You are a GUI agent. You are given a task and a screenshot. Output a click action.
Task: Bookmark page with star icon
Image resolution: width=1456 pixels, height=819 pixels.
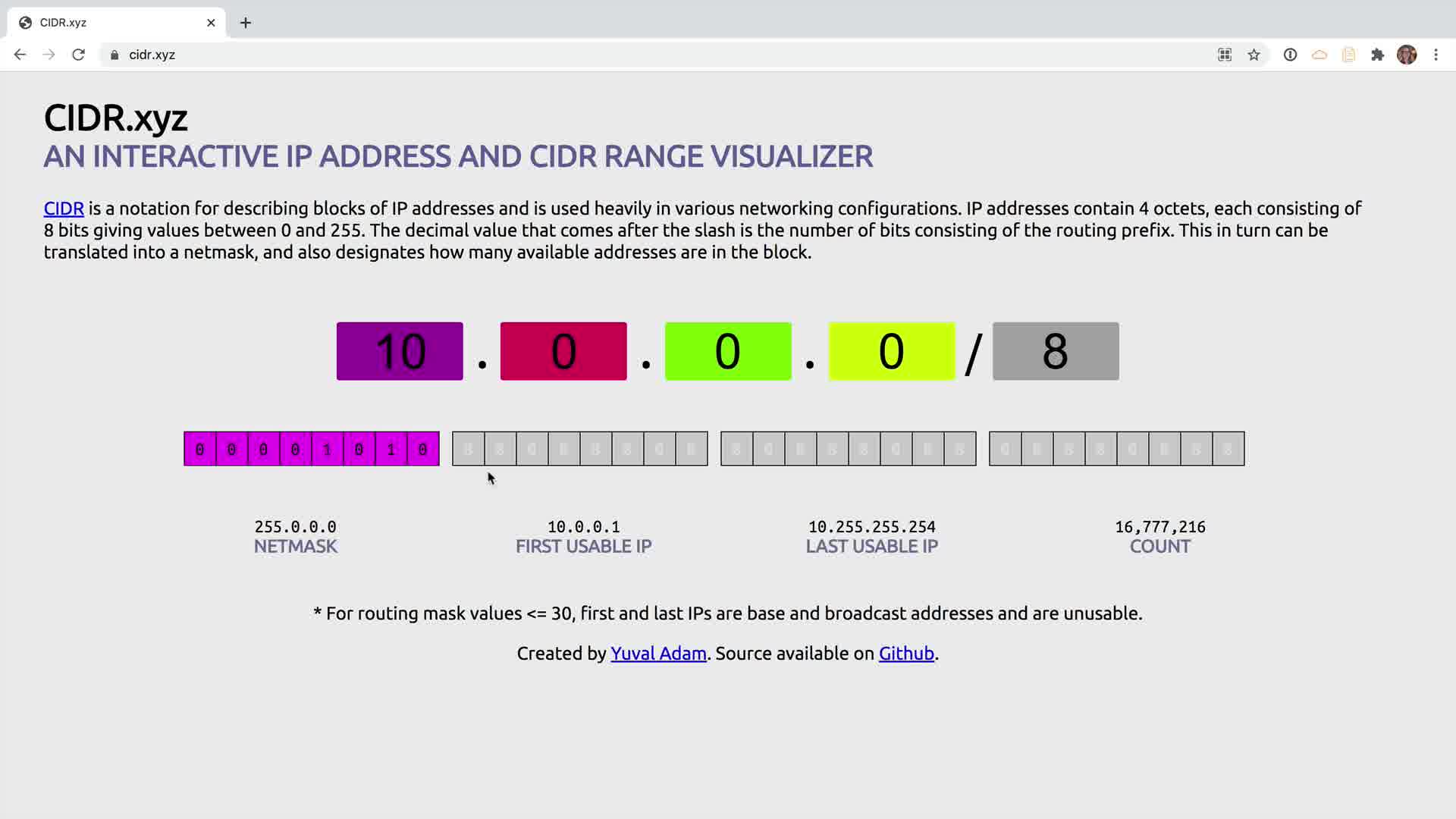1254,55
